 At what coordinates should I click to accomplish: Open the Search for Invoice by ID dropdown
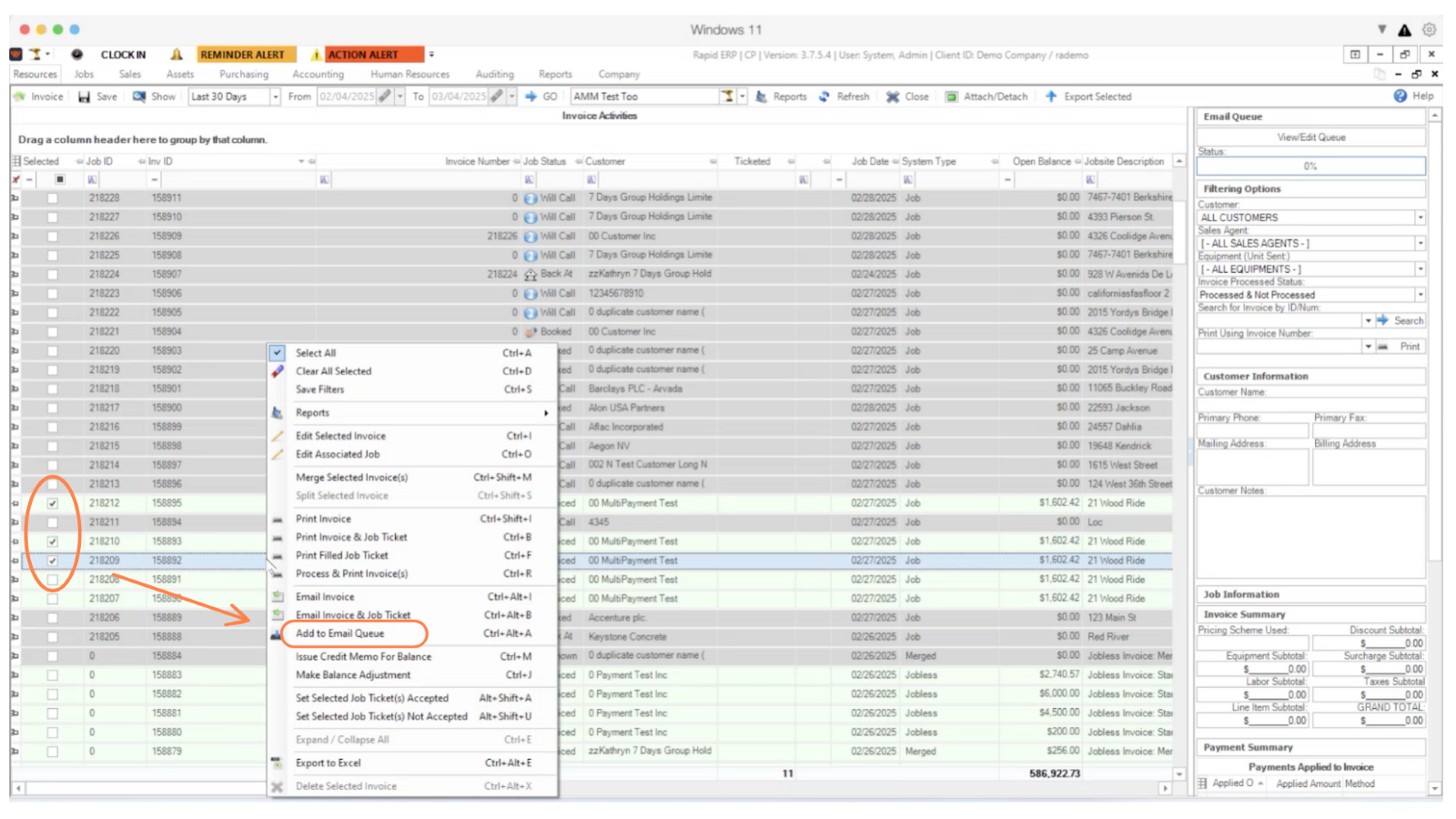pos(1368,320)
